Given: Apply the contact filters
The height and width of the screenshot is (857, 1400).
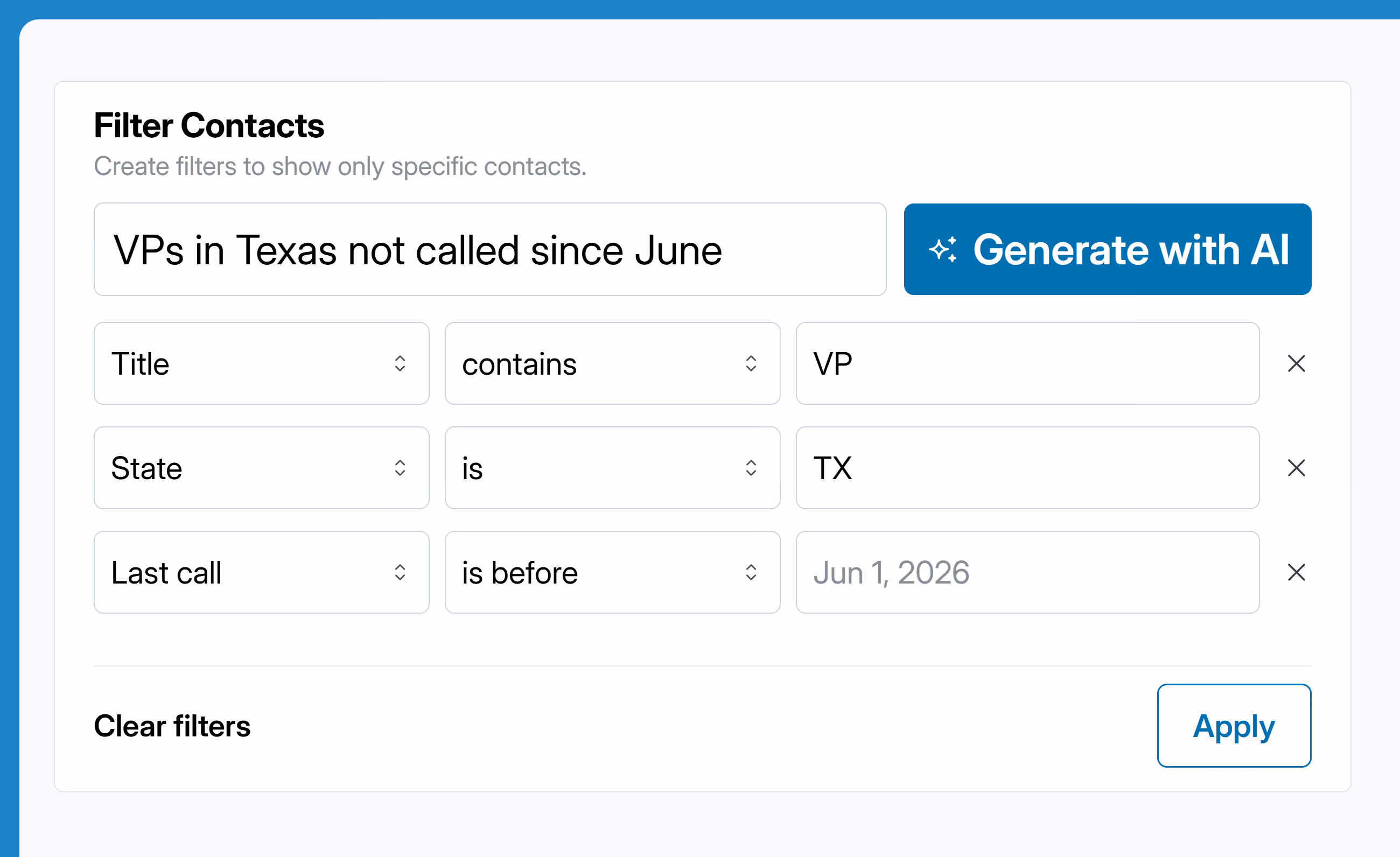Looking at the screenshot, I should tap(1234, 726).
